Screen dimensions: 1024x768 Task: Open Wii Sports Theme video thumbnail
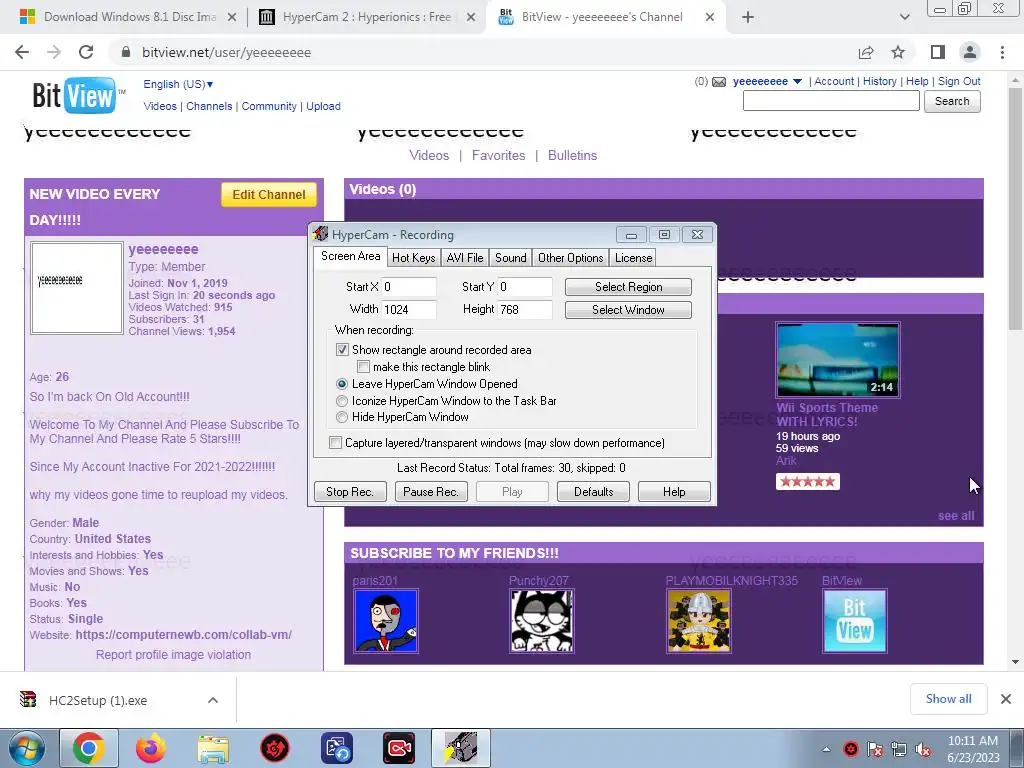[x=838, y=359]
